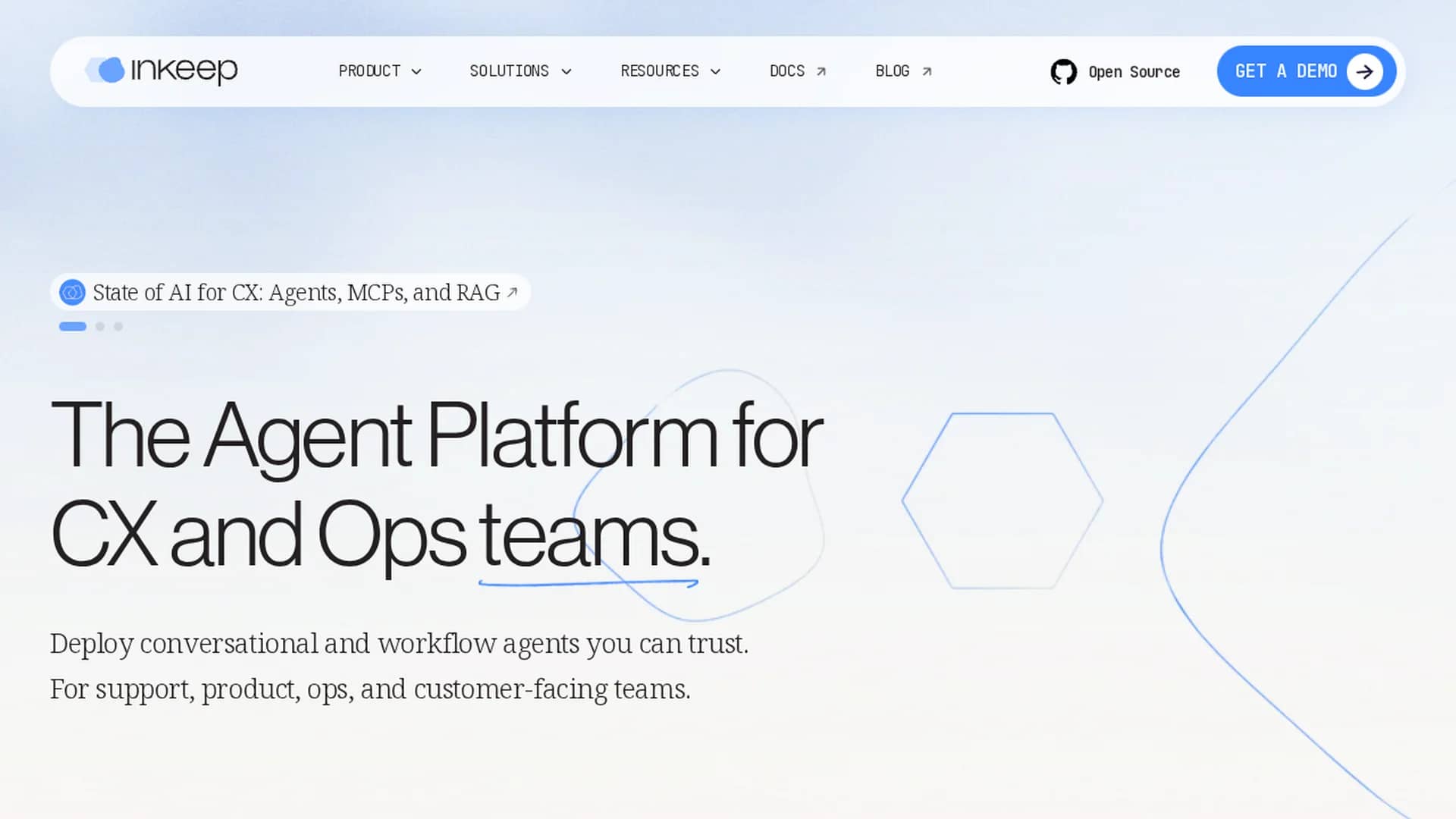The image size is (1456, 819).
Task: Click the Get a Demo button
Action: pyautogui.click(x=1307, y=71)
